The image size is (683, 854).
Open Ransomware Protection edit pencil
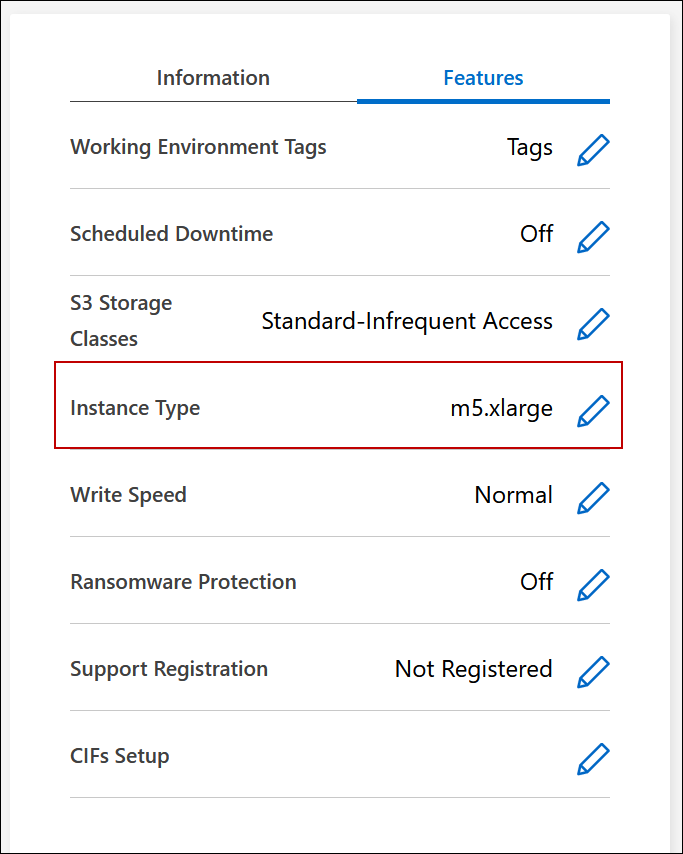593,583
